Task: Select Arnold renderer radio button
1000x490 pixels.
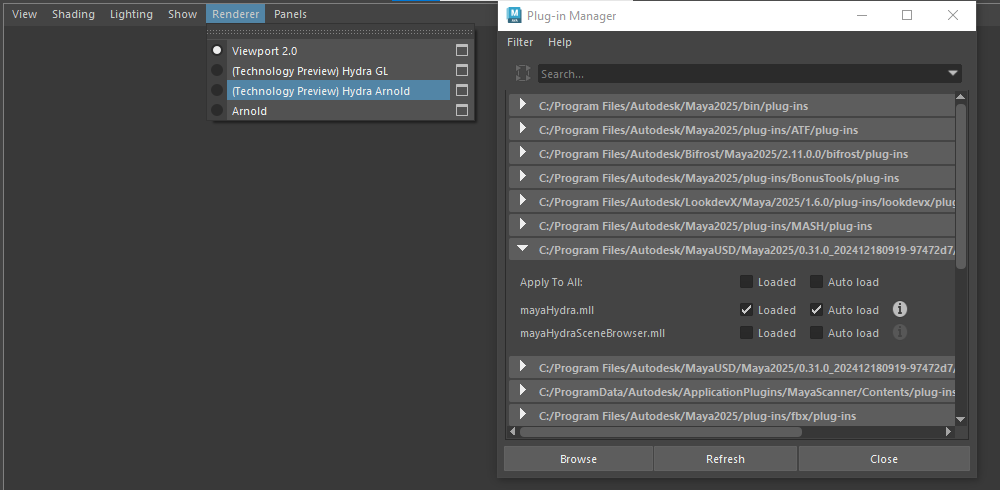Action: (x=217, y=110)
